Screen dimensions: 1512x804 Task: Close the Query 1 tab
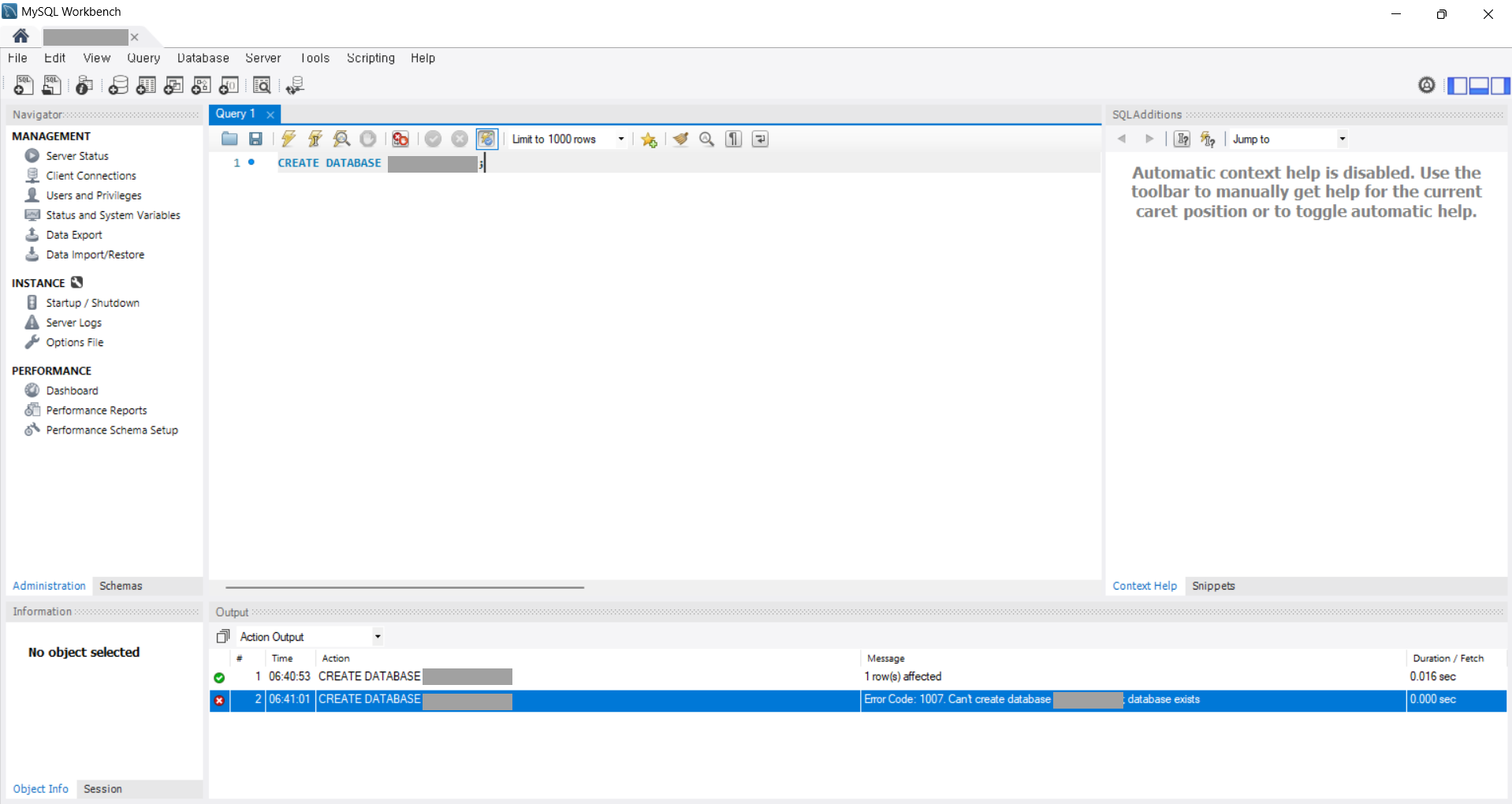coord(270,115)
